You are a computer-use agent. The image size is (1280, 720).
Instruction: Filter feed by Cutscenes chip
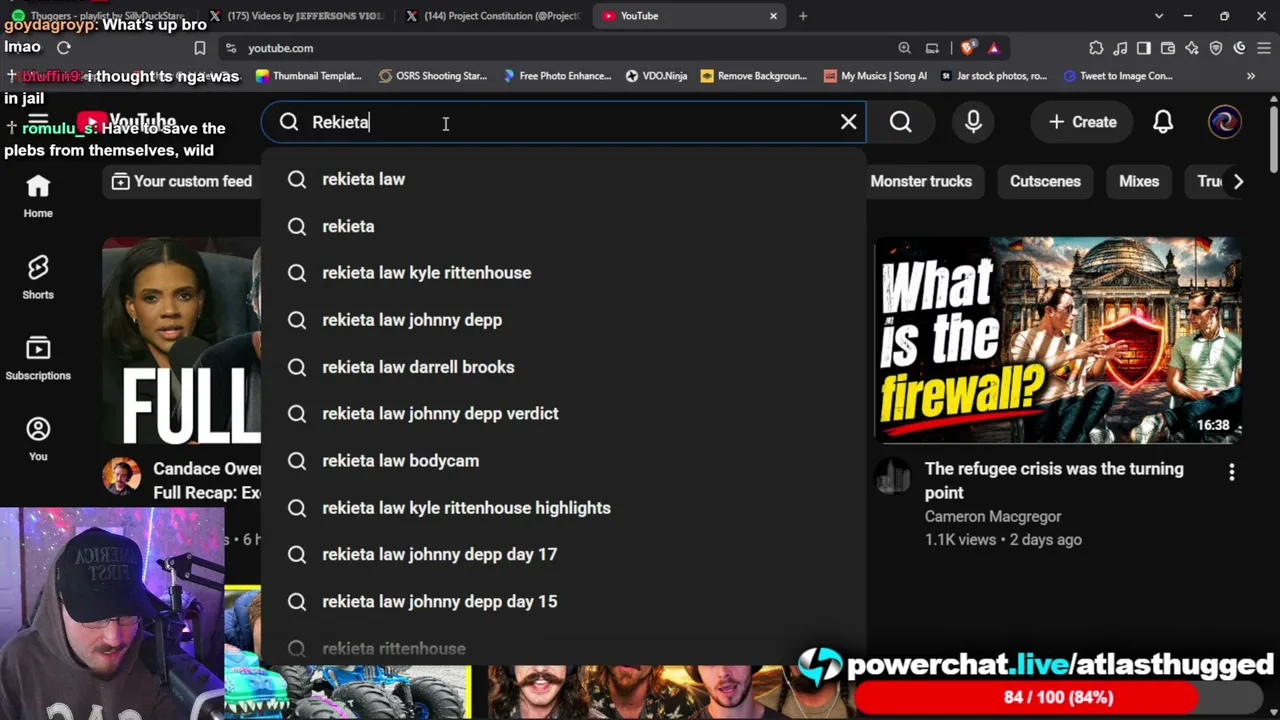(x=1045, y=181)
